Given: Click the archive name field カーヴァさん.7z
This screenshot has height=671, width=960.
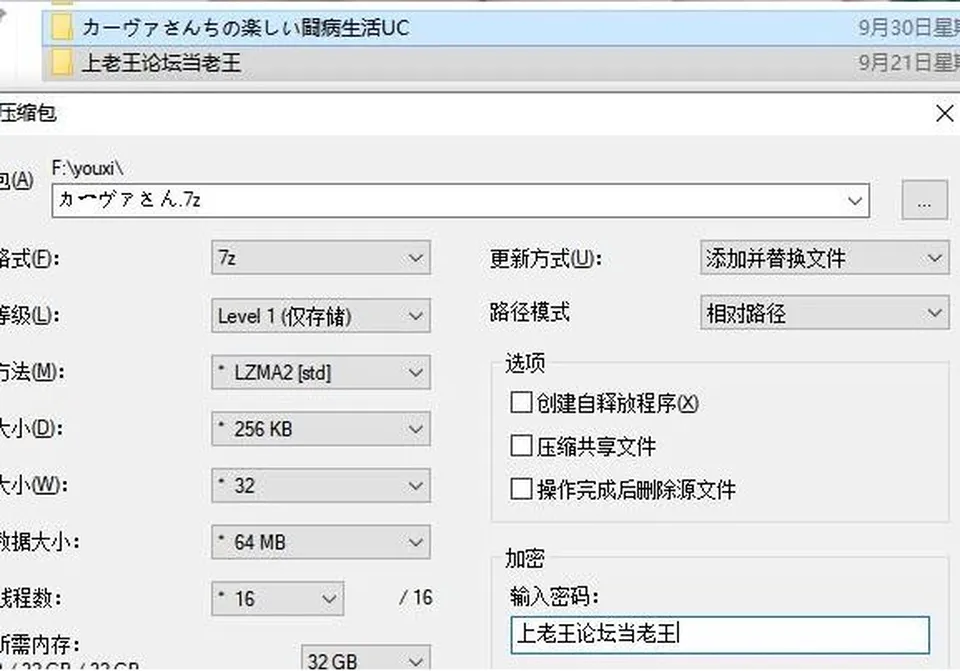Looking at the screenshot, I should 460,200.
